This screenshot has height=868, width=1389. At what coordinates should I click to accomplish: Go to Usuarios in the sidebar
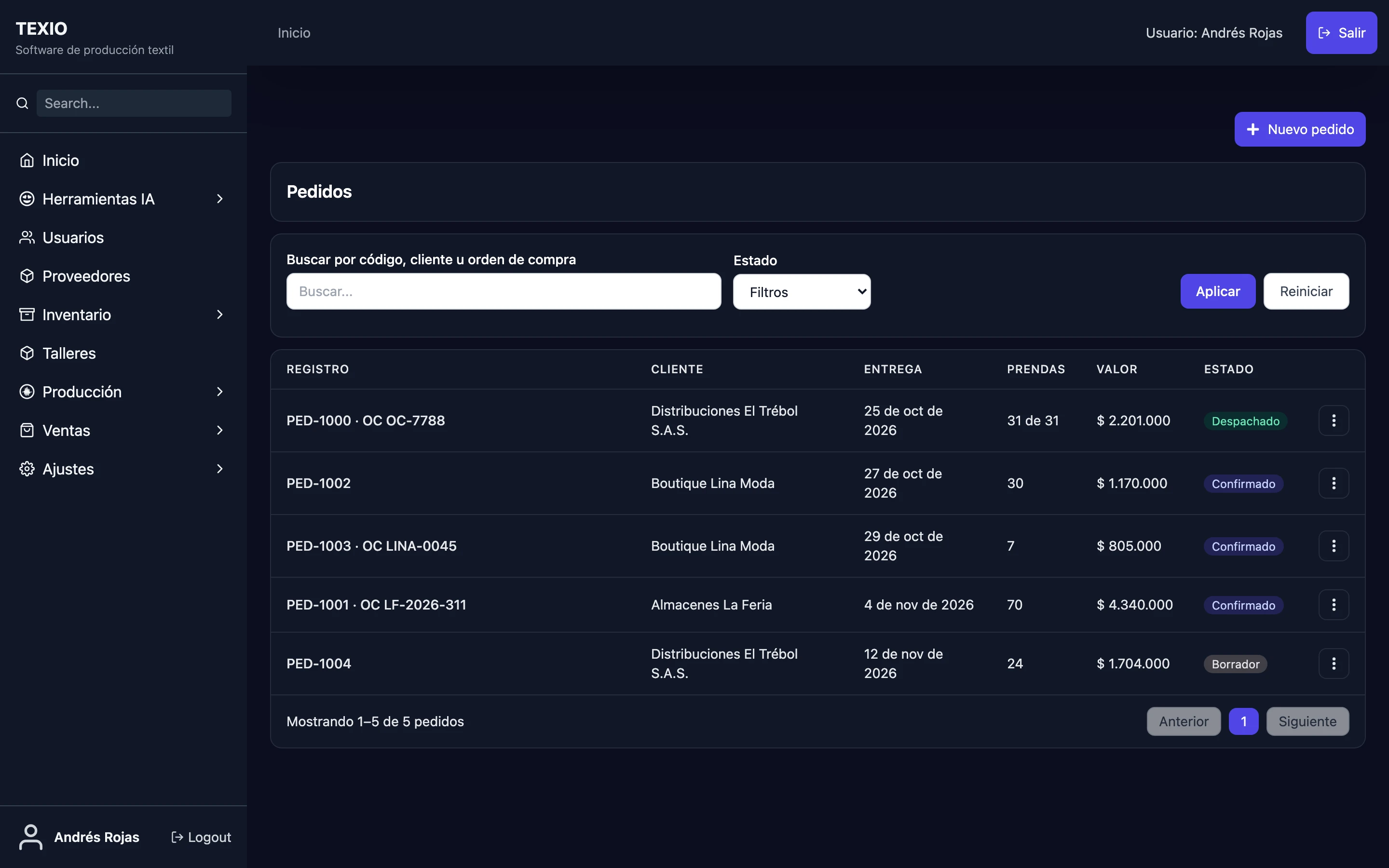pyautogui.click(x=123, y=237)
